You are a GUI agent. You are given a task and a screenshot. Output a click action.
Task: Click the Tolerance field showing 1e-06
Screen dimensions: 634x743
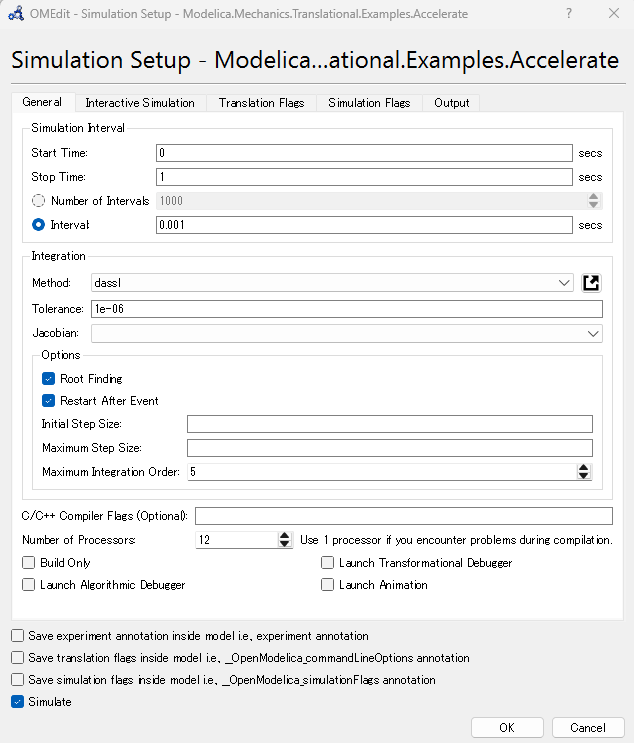tap(347, 309)
